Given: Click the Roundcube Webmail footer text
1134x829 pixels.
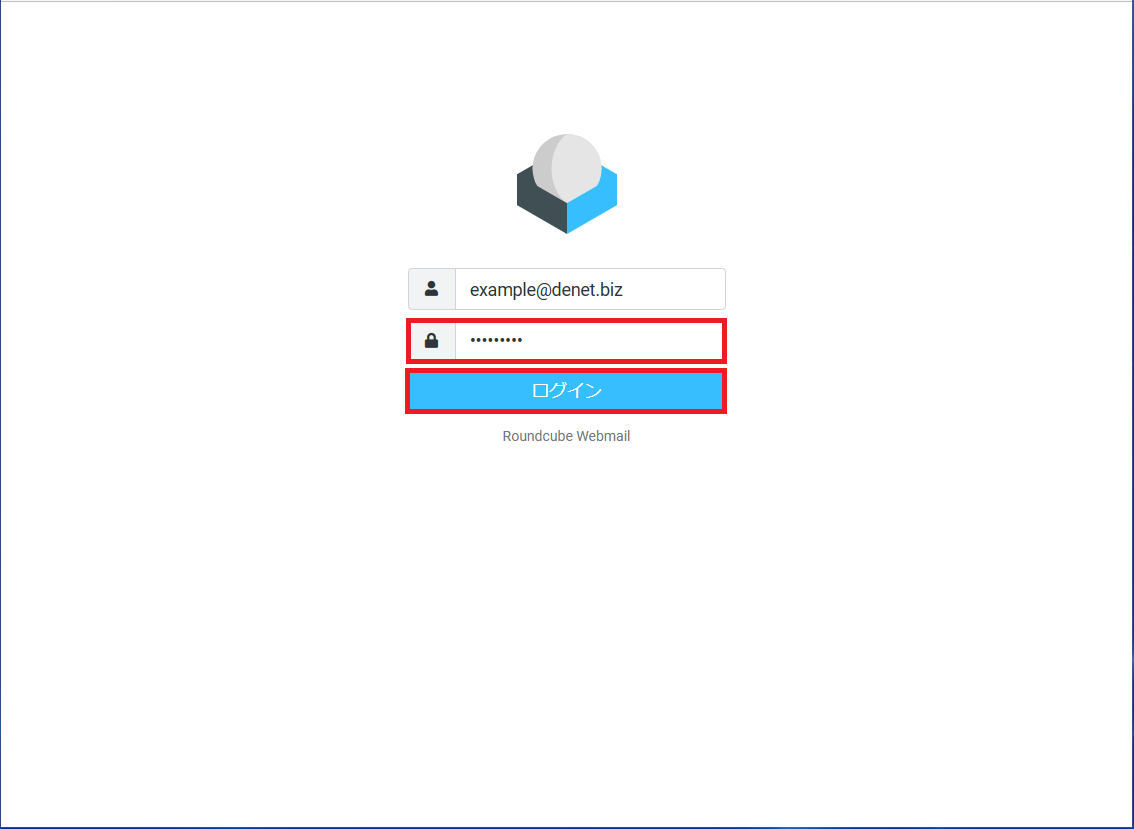Looking at the screenshot, I should coord(566,436).
